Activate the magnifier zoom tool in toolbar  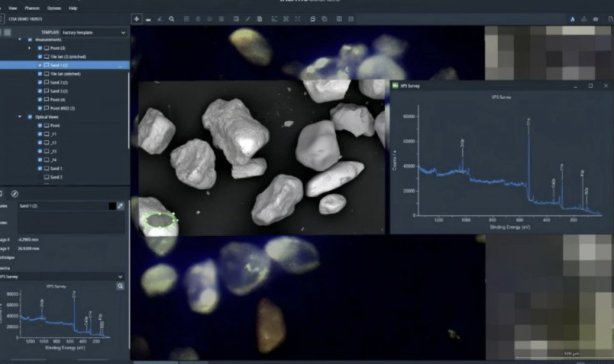(172, 19)
